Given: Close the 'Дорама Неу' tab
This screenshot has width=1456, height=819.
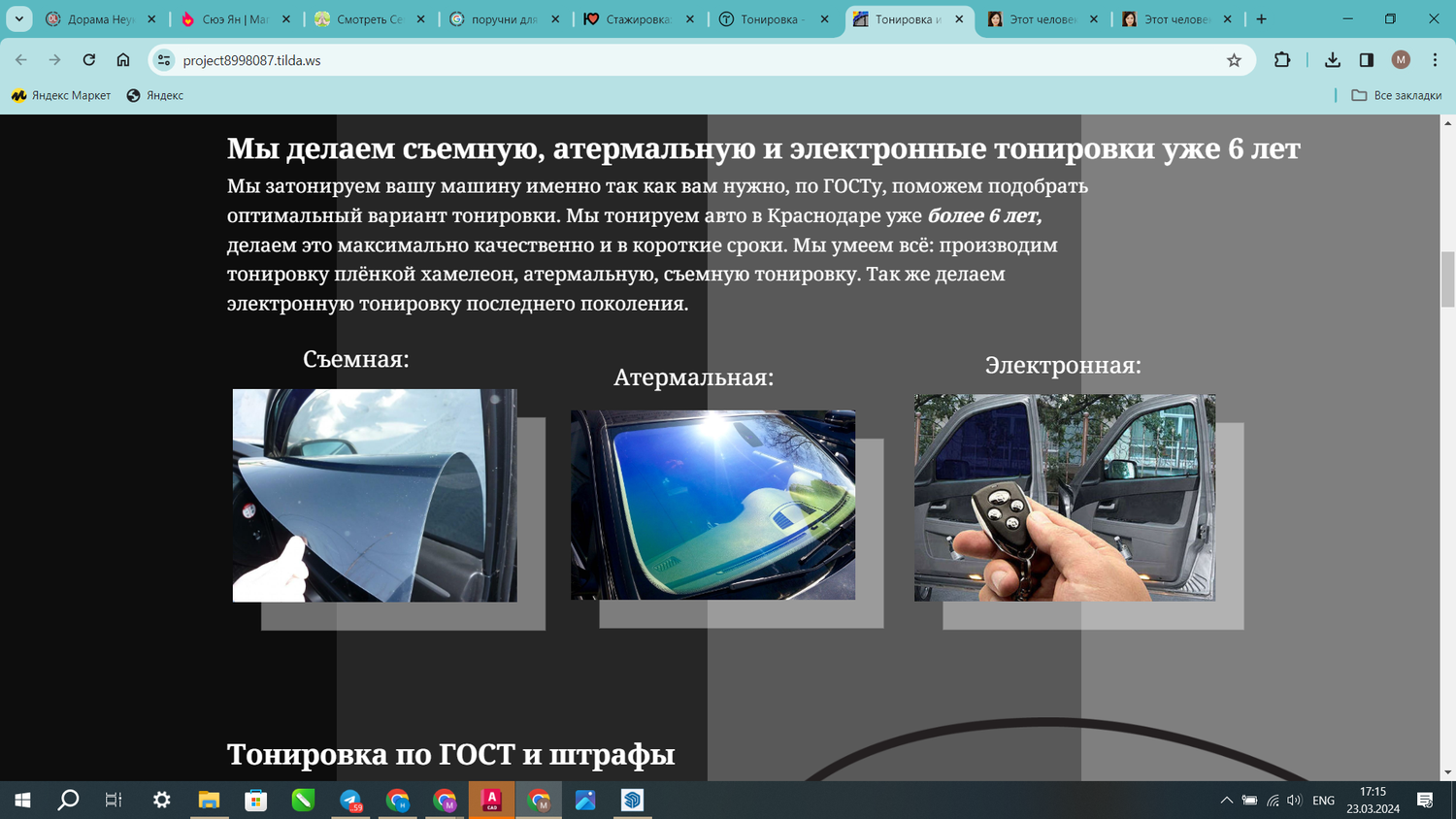Looking at the screenshot, I should tap(151, 18).
